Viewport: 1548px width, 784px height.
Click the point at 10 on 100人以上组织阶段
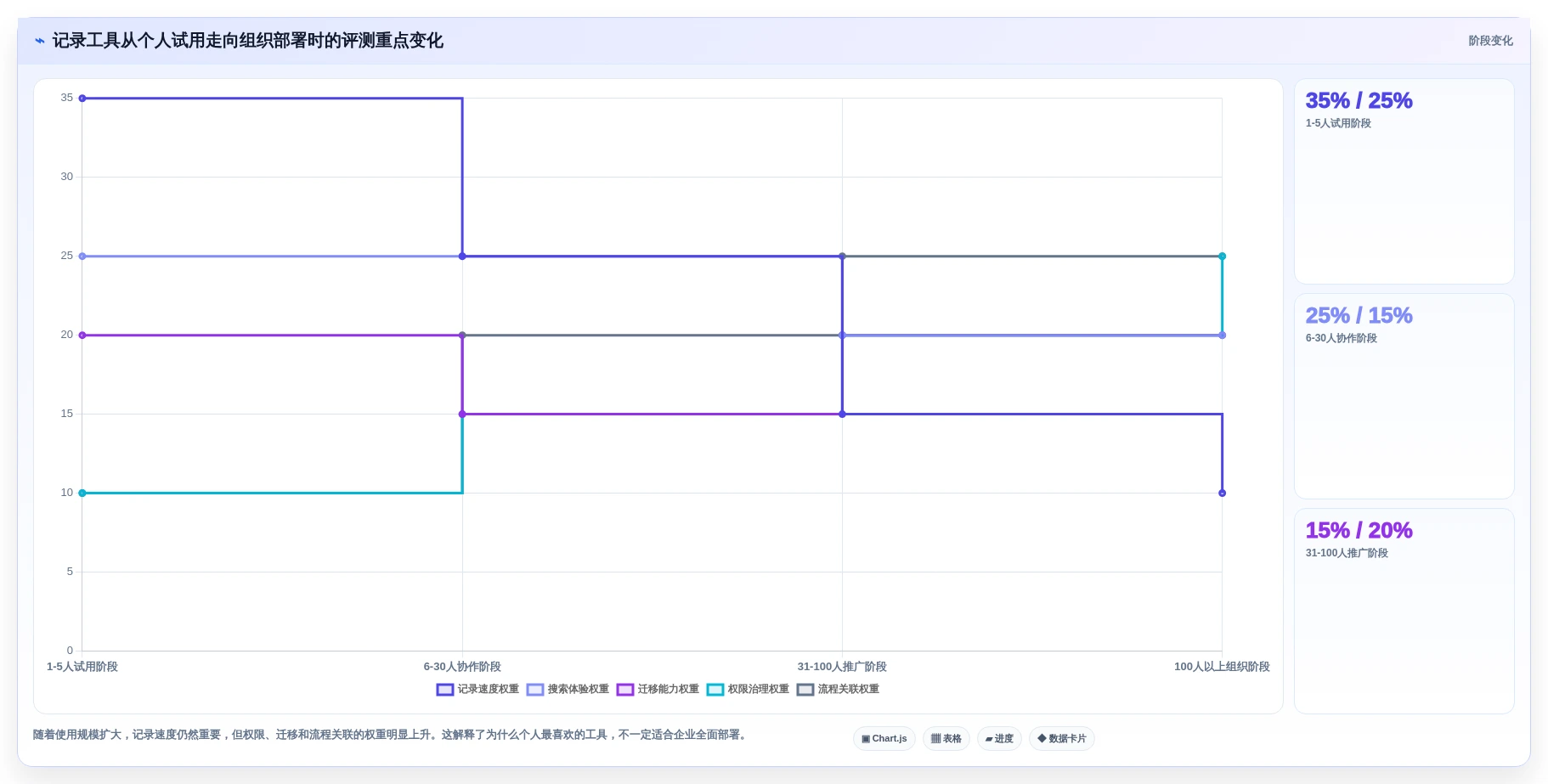click(1223, 493)
